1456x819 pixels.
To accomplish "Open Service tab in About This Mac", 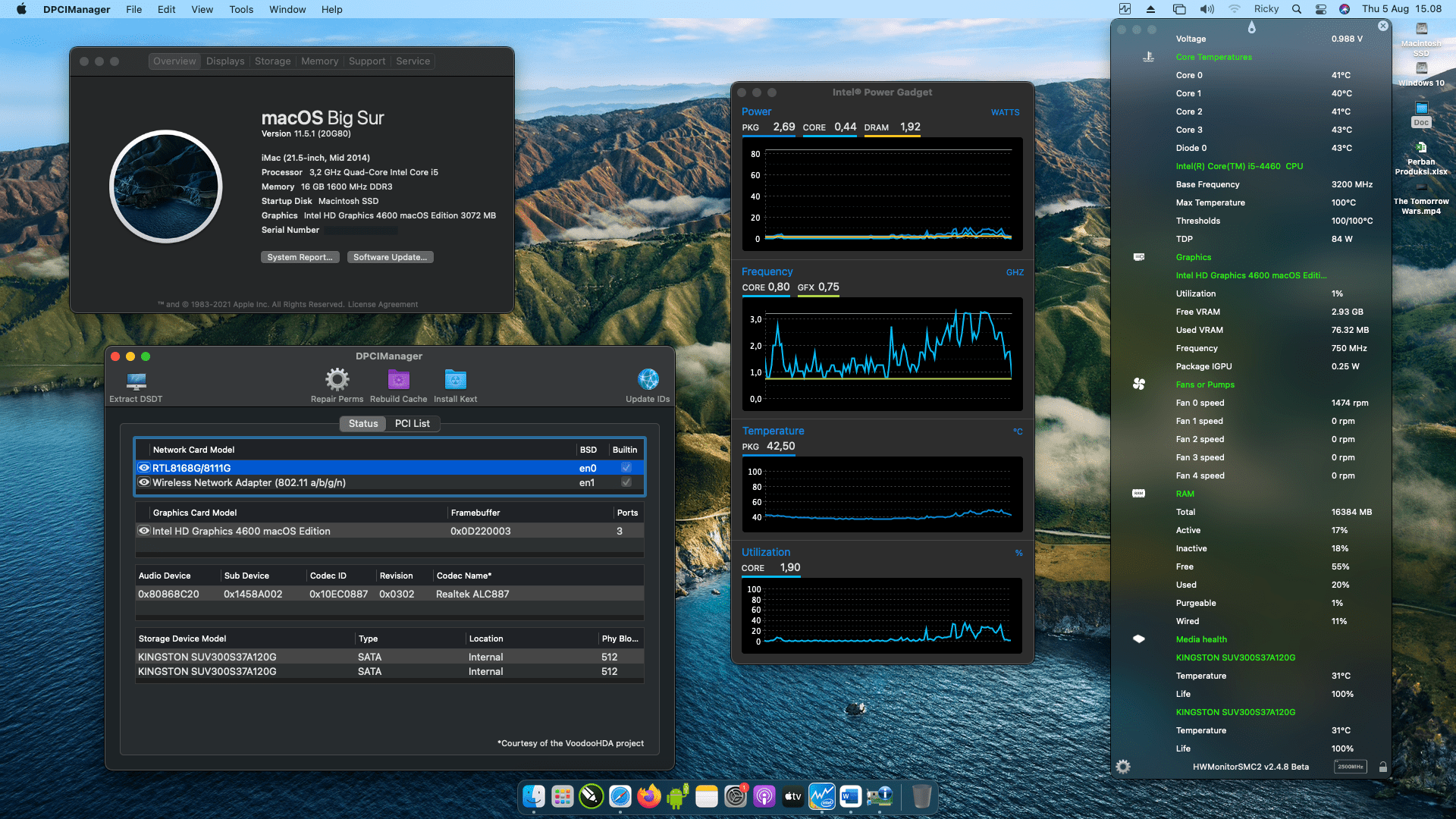I will pyautogui.click(x=413, y=61).
